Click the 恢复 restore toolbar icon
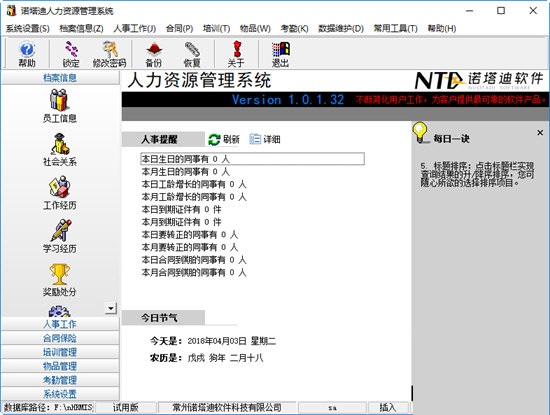Screen dimensions: 550x415 (x=192, y=54)
